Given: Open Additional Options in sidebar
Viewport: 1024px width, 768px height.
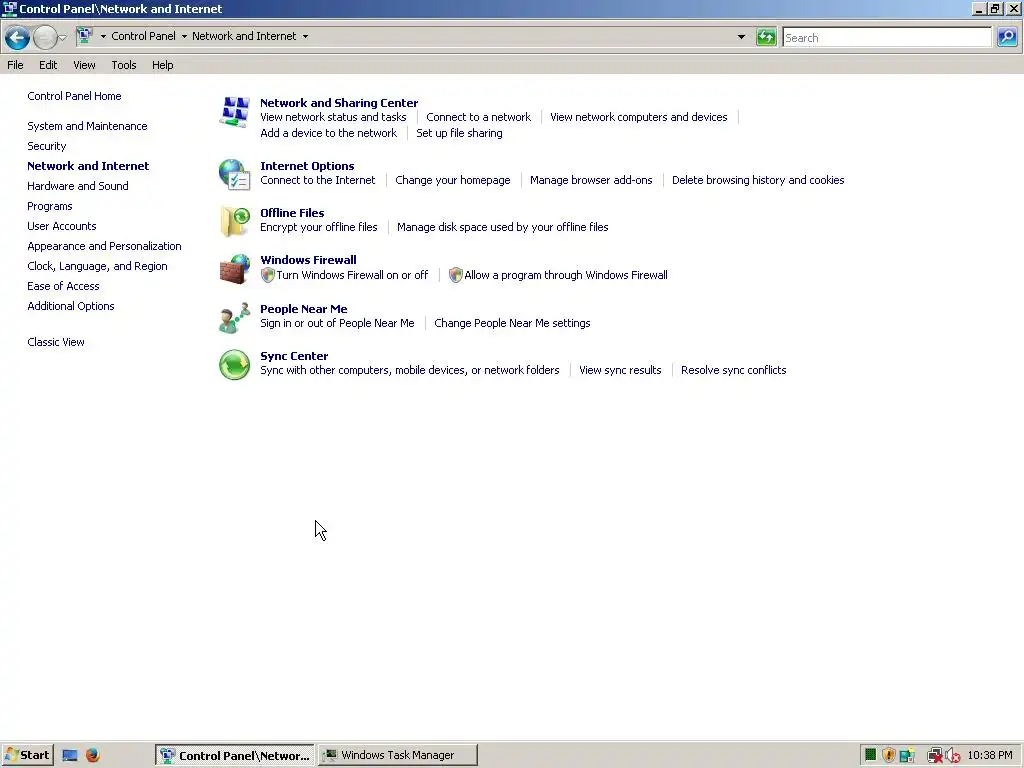Looking at the screenshot, I should [71, 306].
